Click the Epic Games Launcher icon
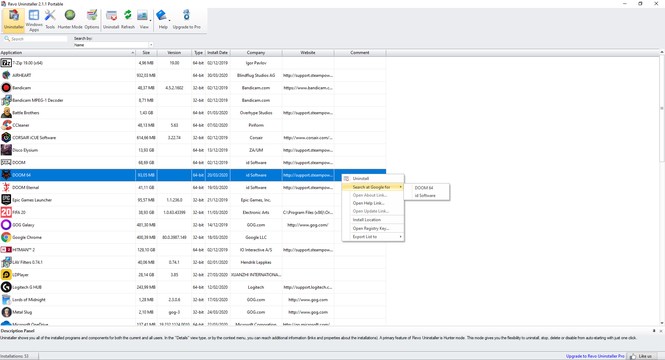The width and height of the screenshot is (665, 360). coord(6,200)
